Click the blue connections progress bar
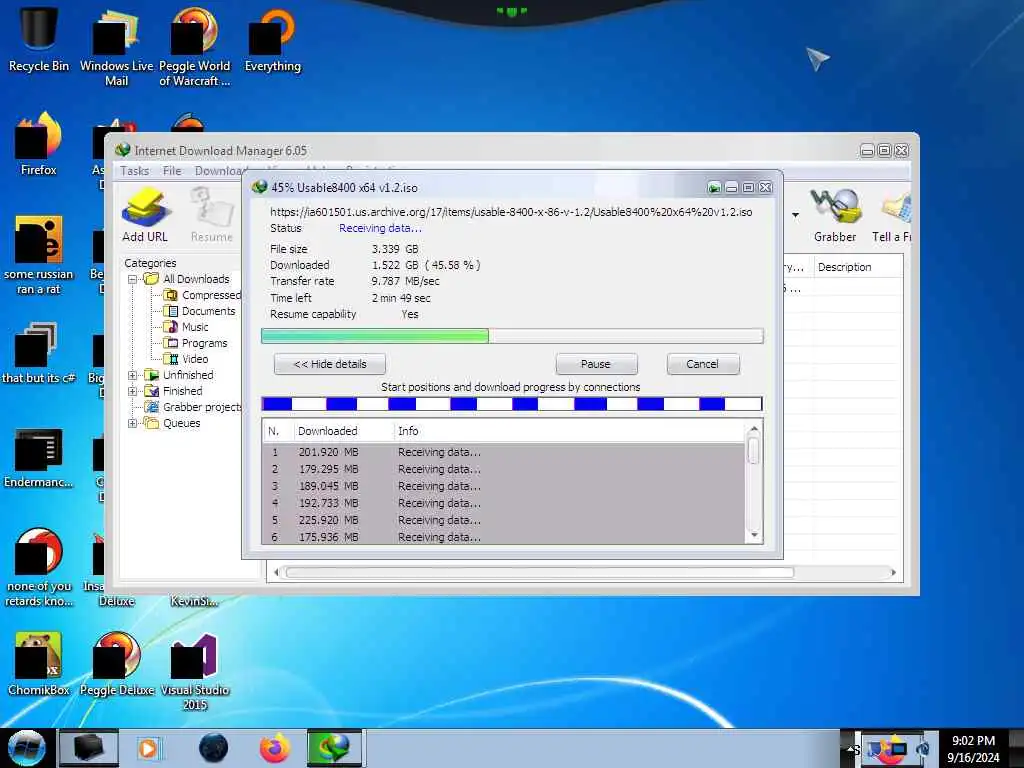Image resolution: width=1024 pixels, height=768 pixels. (x=512, y=404)
